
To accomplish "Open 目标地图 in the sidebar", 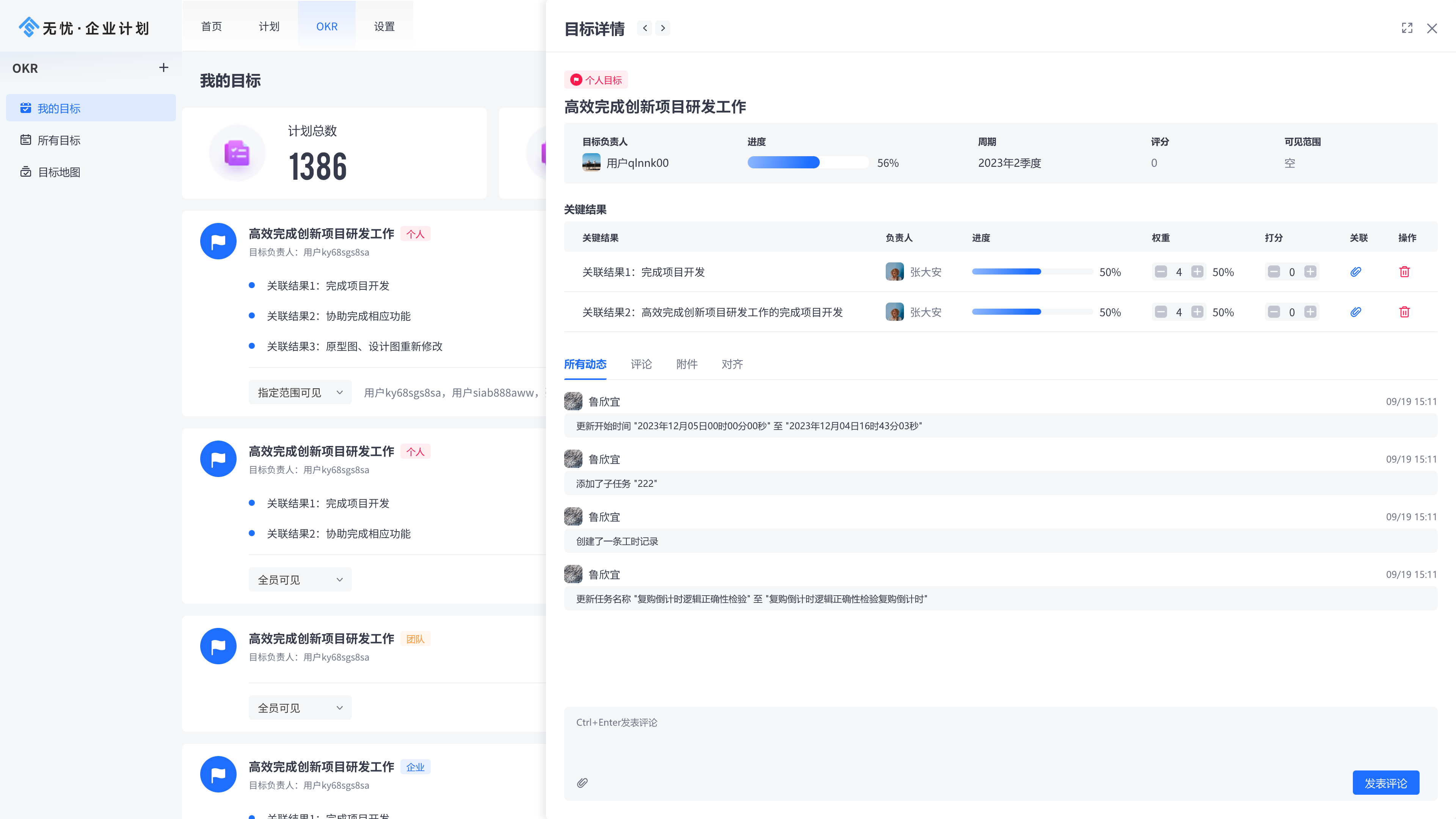I will [59, 172].
